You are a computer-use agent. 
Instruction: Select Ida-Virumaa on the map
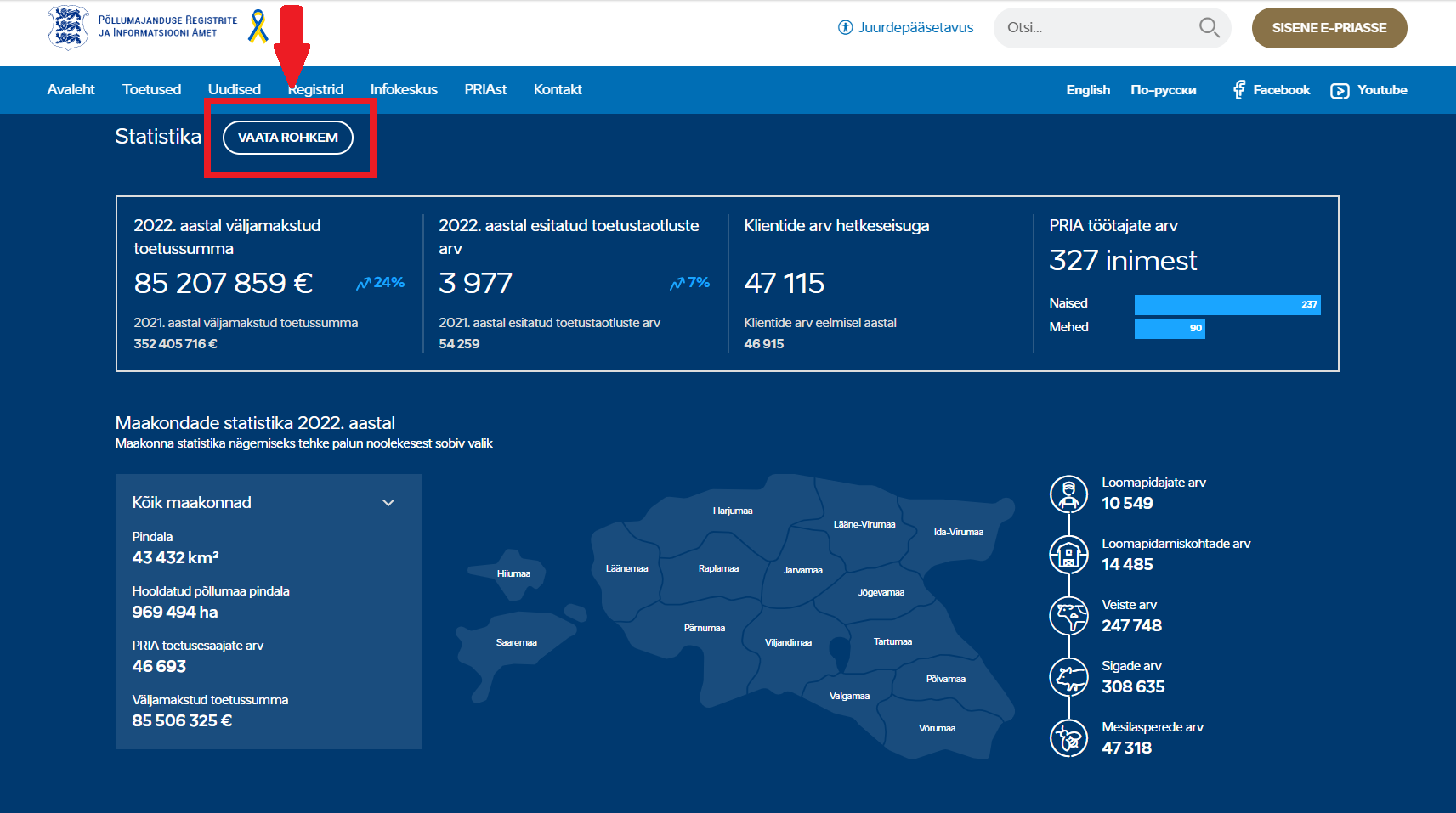coord(959,532)
